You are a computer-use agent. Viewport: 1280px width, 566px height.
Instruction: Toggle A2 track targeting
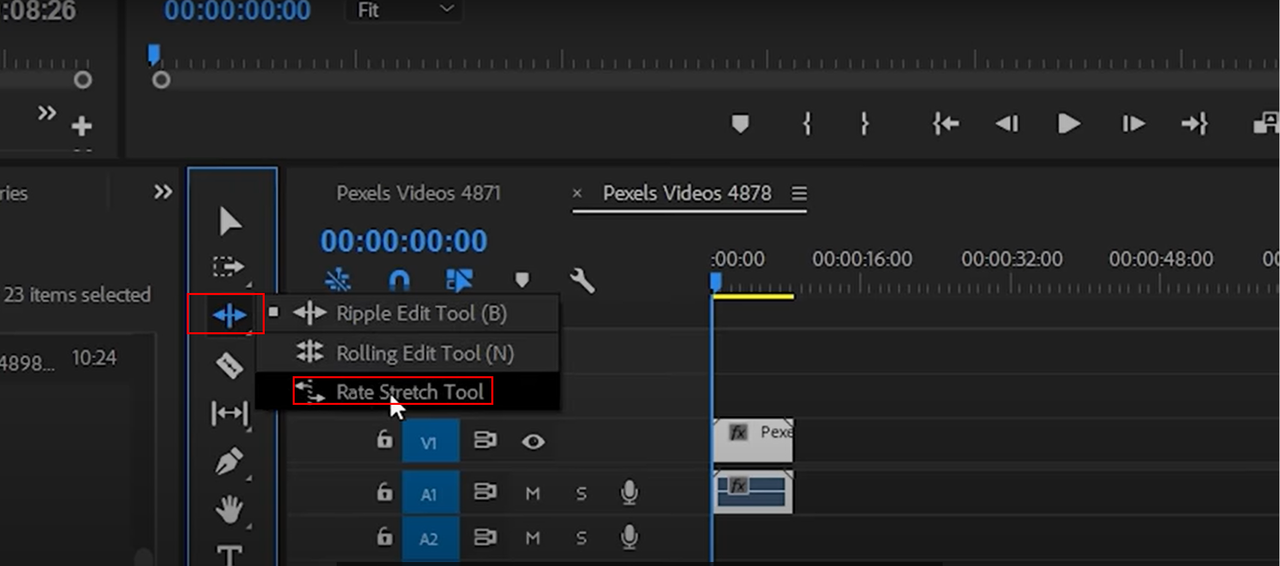tap(430, 538)
